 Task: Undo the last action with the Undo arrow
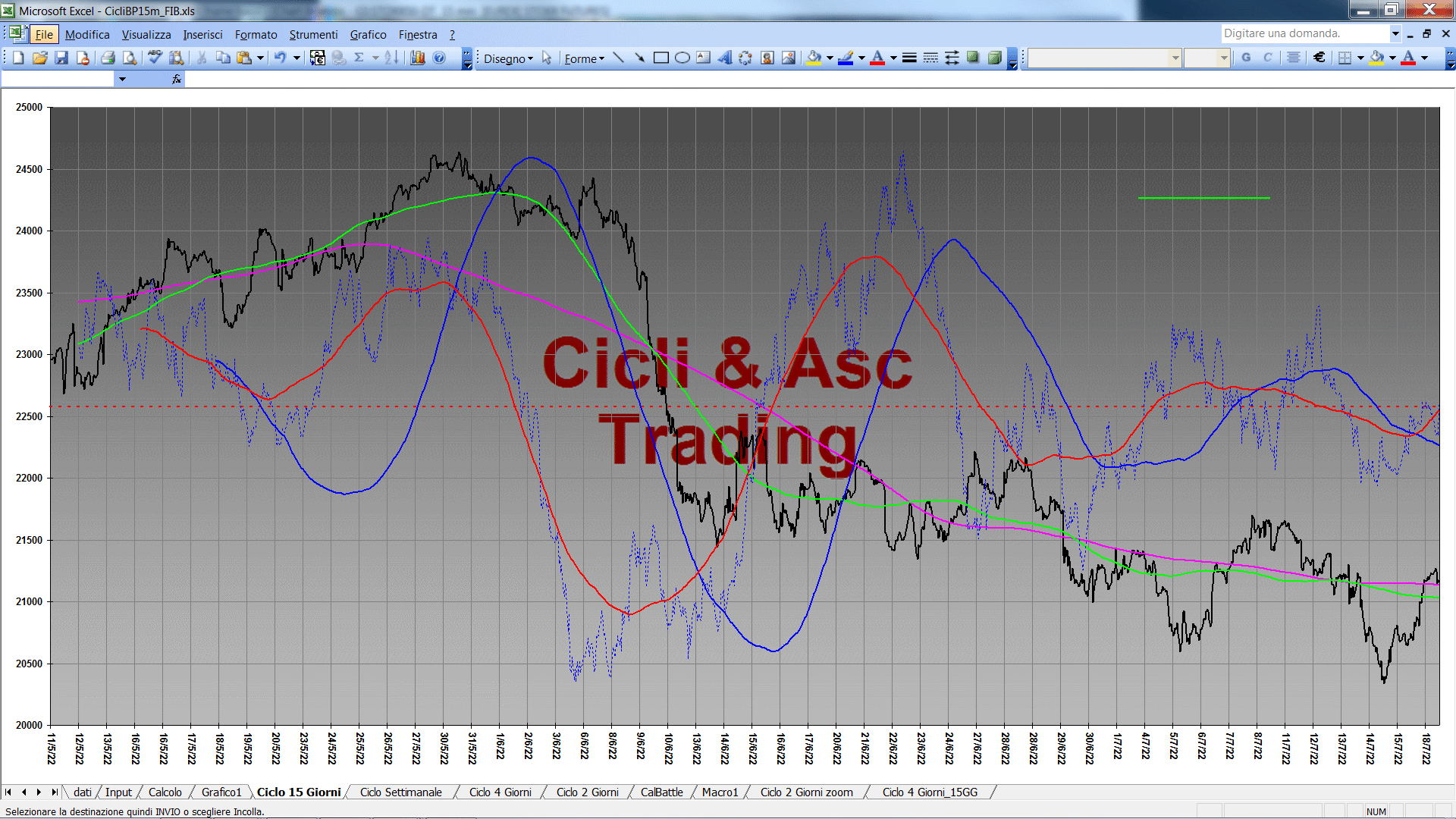point(281,58)
